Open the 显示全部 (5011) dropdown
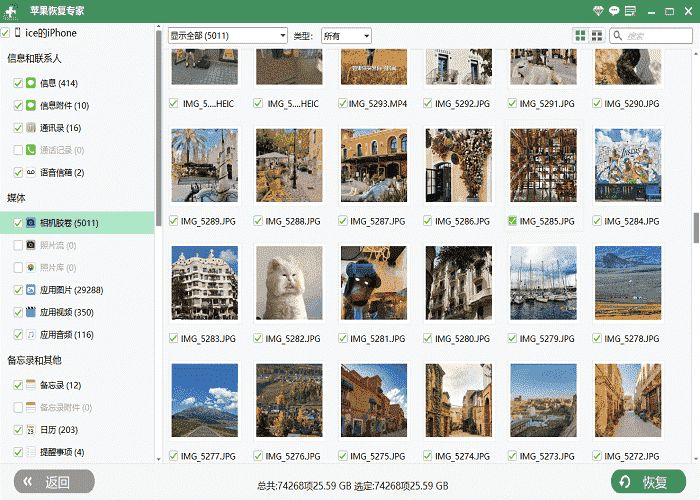The height and width of the screenshot is (500, 700). [228, 36]
